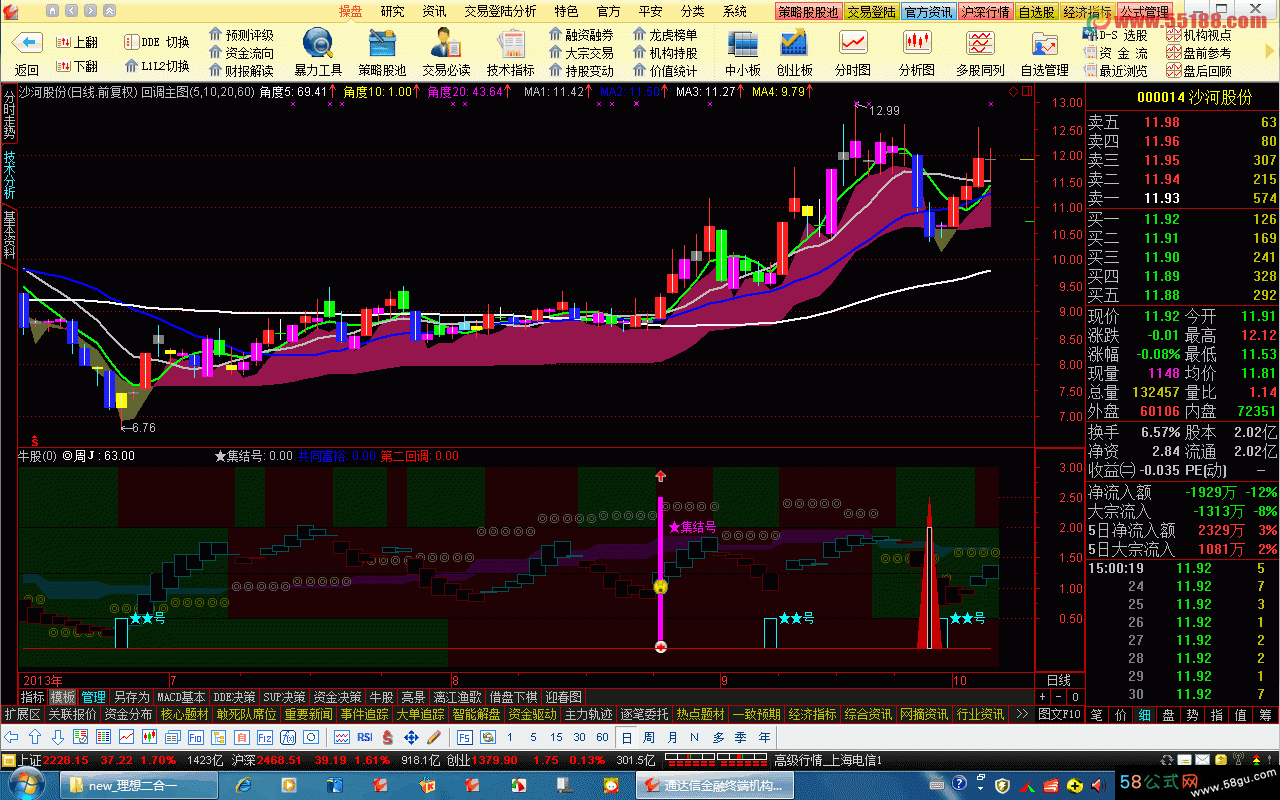The height and width of the screenshot is (800, 1280).
Task: Open 自选管理 folder icon
Action: tap(1044, 44)
